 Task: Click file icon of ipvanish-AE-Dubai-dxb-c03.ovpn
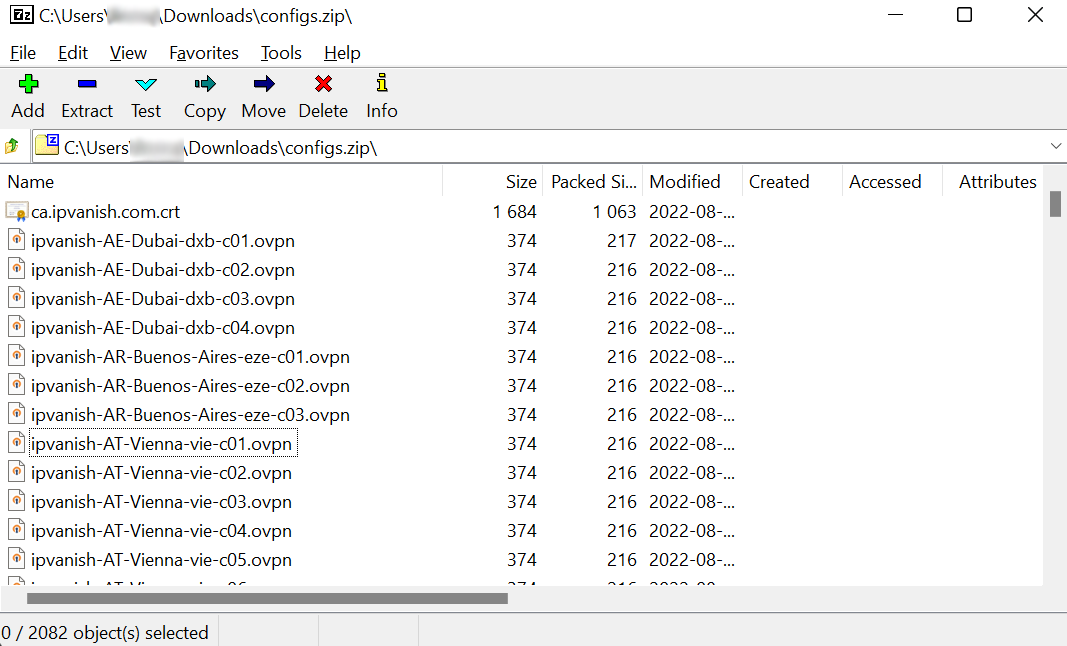[x=17, y=298]
